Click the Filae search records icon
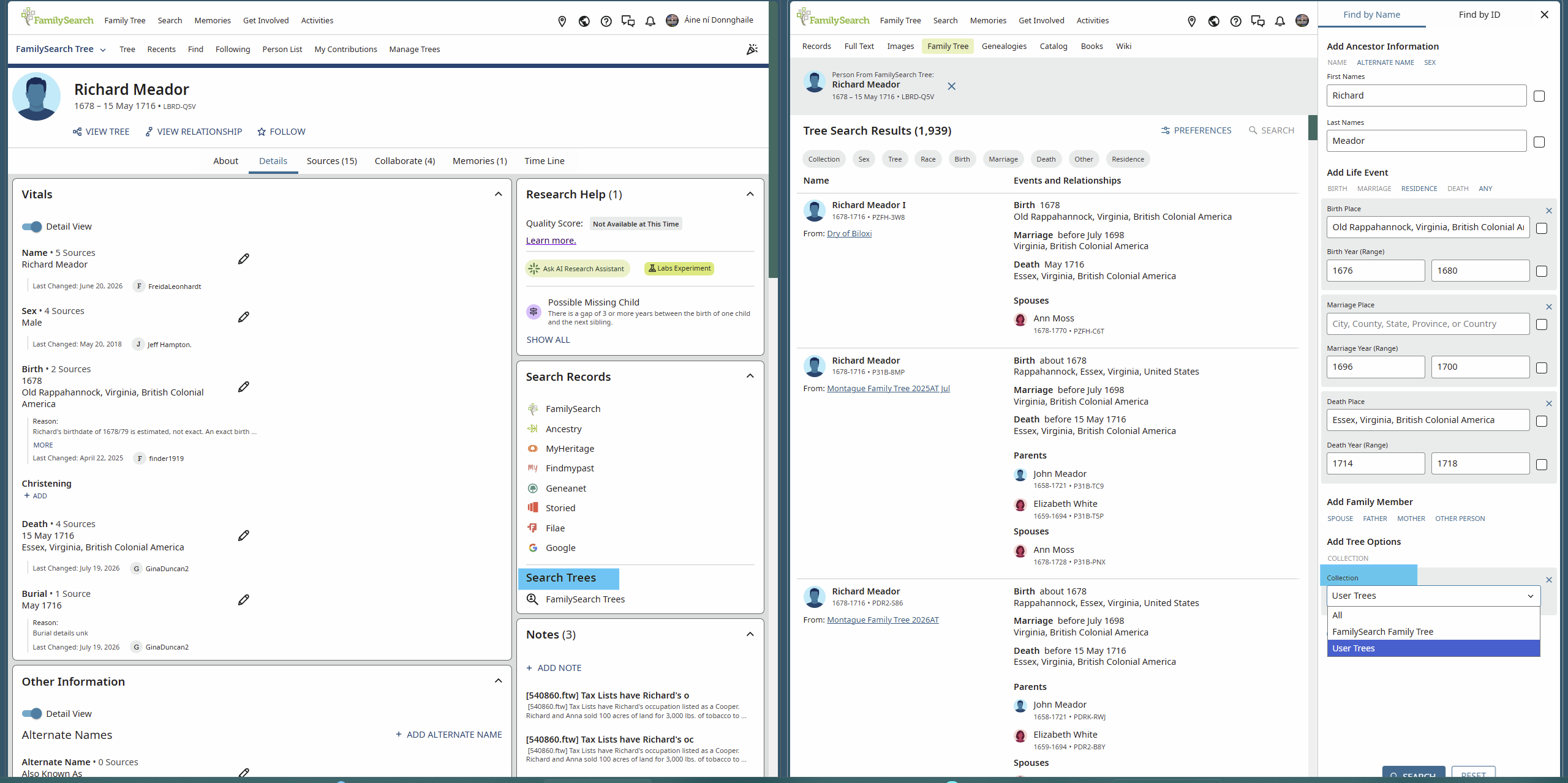The height and width of the screenshot is (783, 1568). (533, 528)
